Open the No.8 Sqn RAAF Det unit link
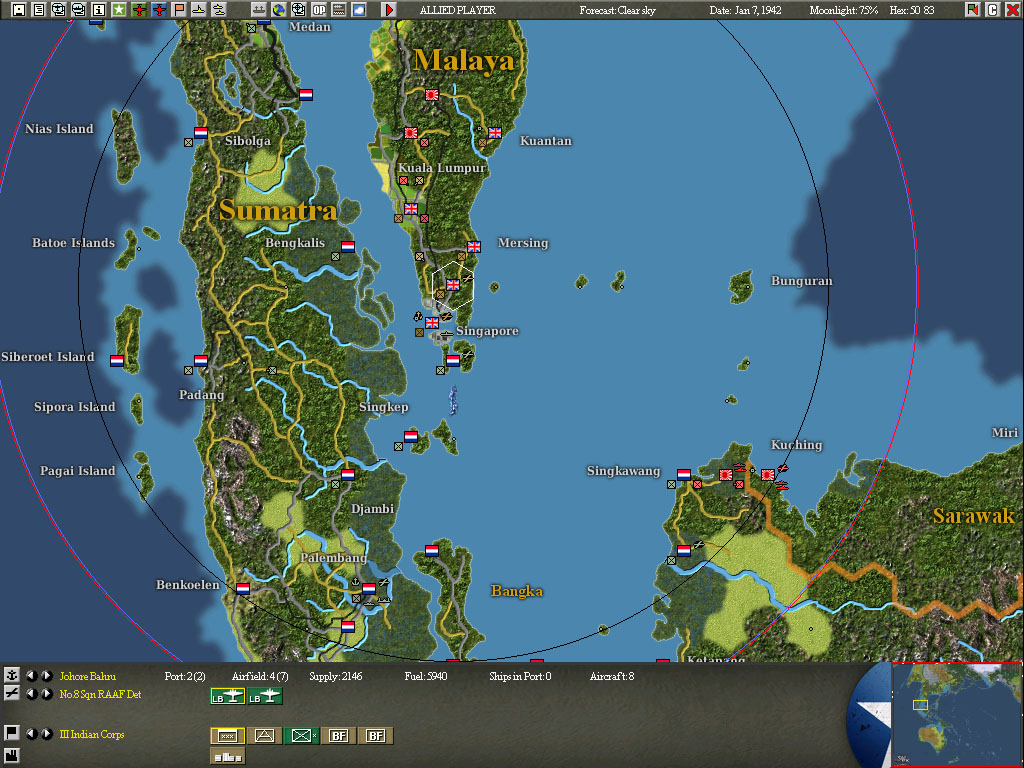The image size is (1024, 768). pyautogui.click(x=100, y=694)
